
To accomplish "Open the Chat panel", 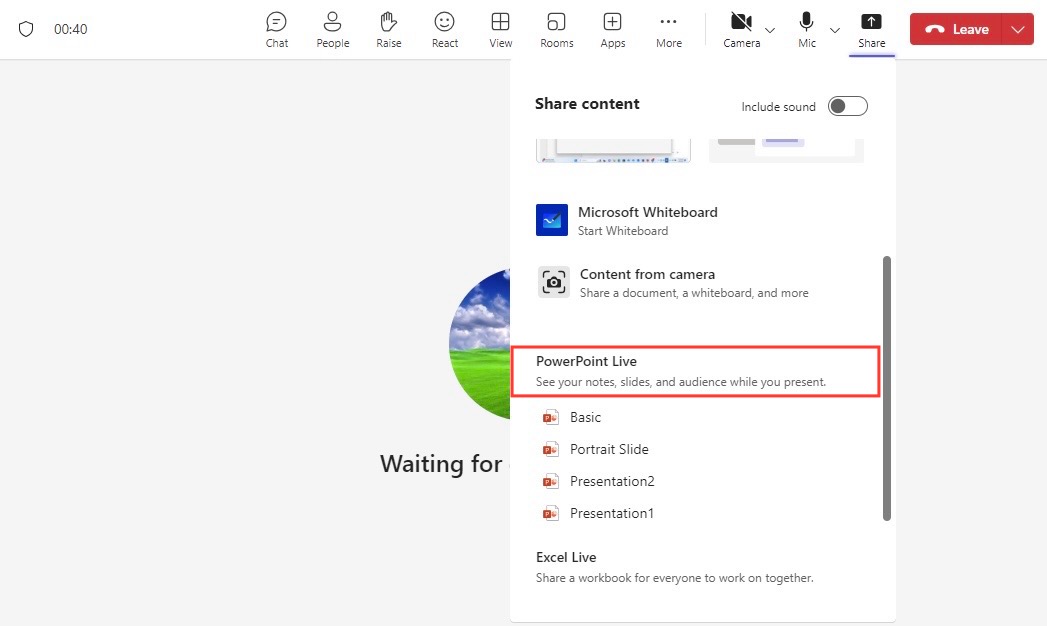I will (276, 30).
